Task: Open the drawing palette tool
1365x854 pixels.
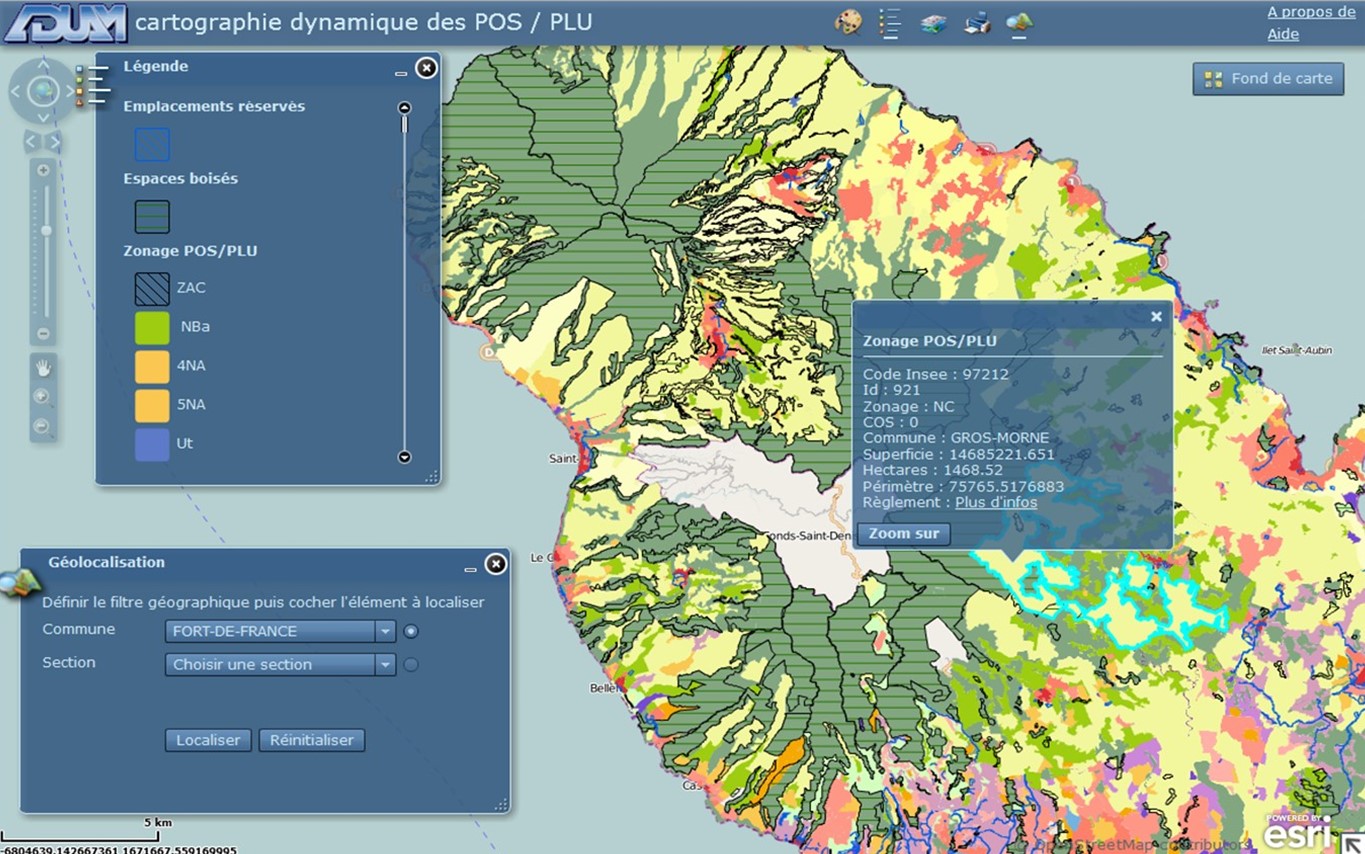Action: pos(848,23)
